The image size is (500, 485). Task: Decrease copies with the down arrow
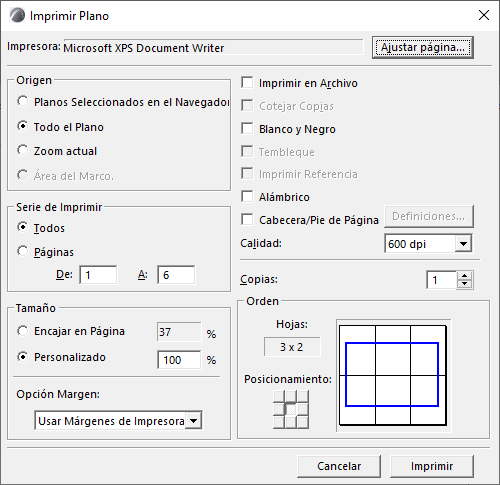(465, 284)
